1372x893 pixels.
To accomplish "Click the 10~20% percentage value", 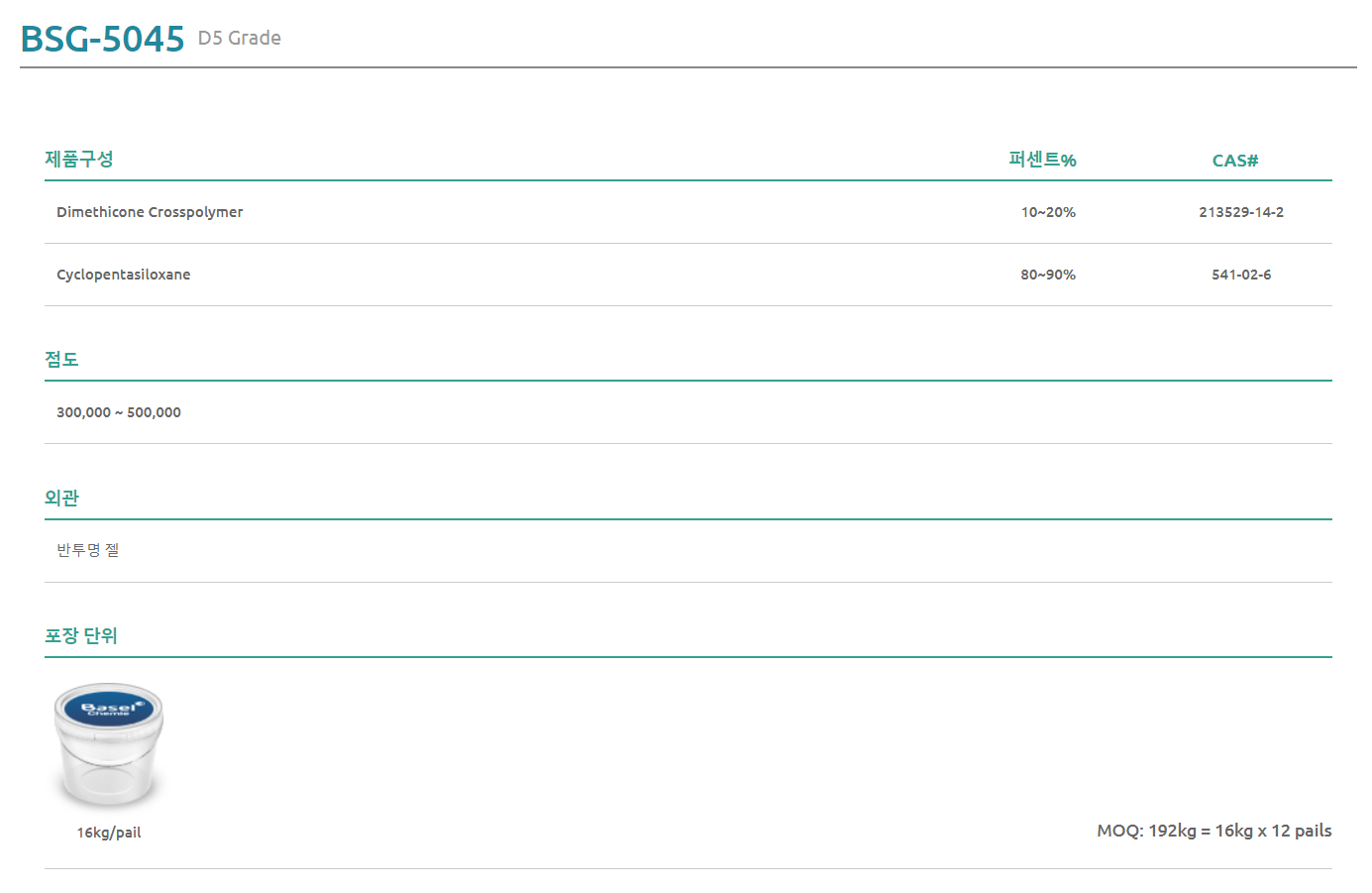I will point(1048,212).
